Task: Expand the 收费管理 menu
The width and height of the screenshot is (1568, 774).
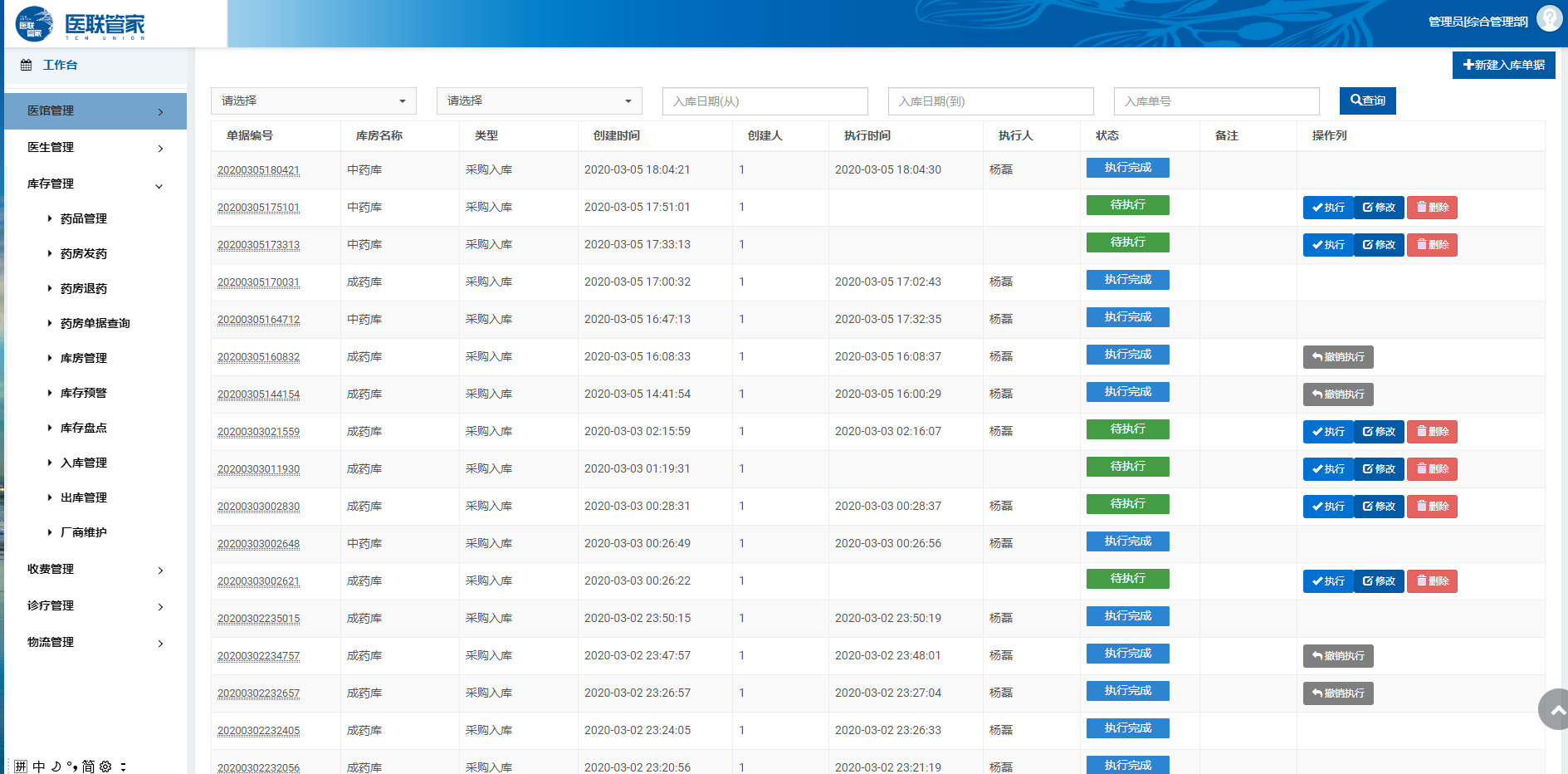Action: click(x=95, y=569)
